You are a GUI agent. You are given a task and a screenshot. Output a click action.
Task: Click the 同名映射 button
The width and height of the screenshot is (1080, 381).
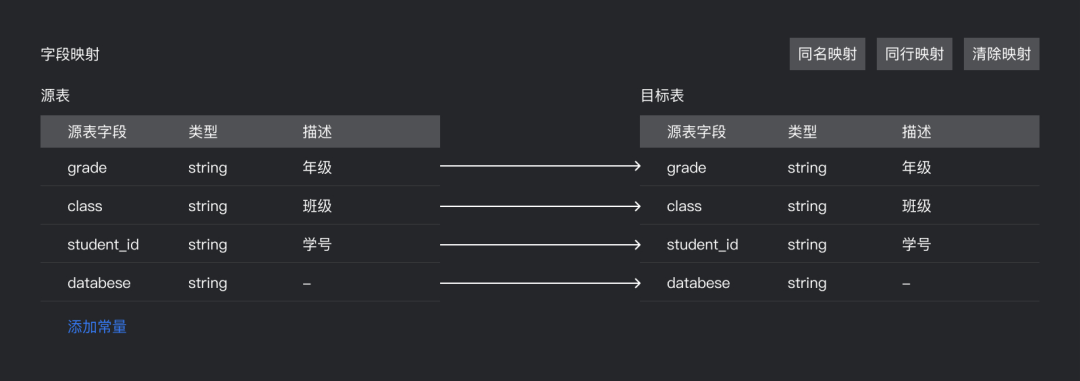click(827, 54)
